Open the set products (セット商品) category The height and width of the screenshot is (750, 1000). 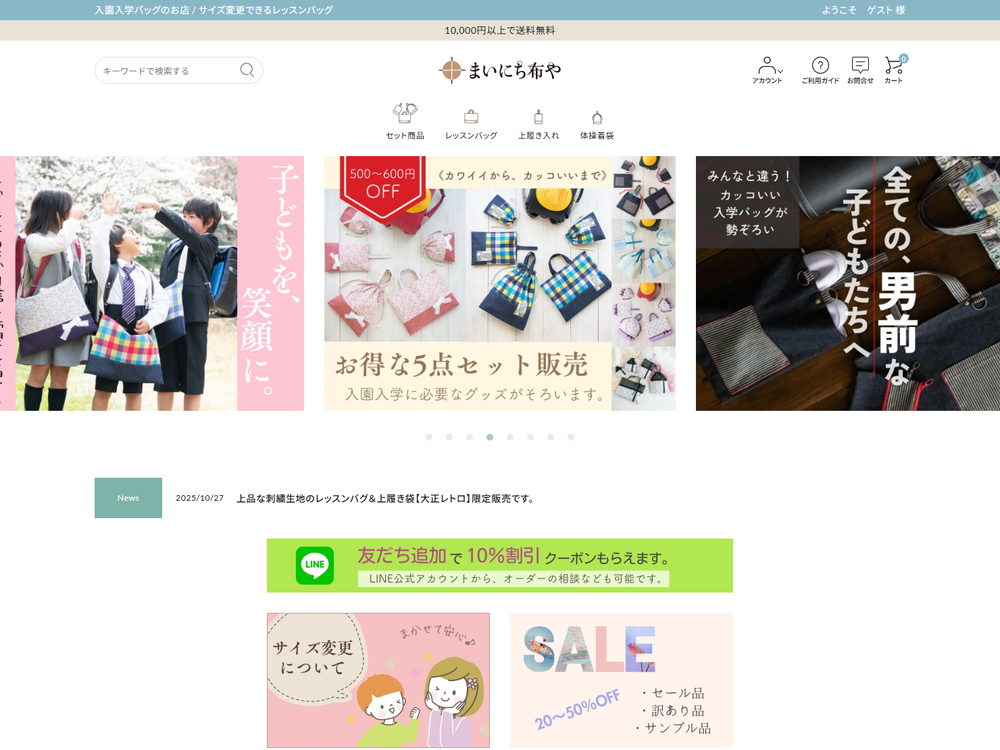(405, 121)
